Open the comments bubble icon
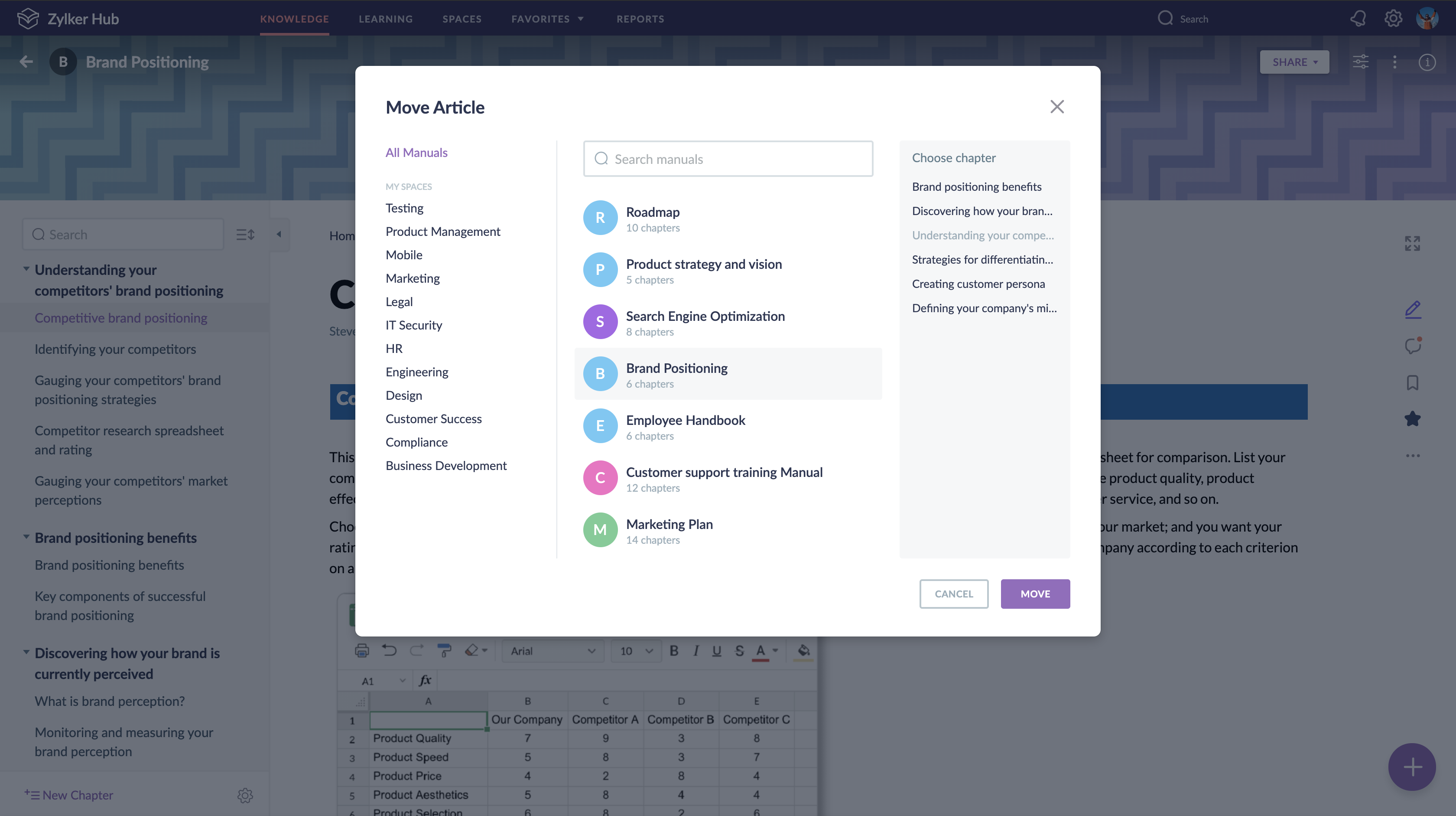1456x816 pixels. click(x=1413, y=346)
